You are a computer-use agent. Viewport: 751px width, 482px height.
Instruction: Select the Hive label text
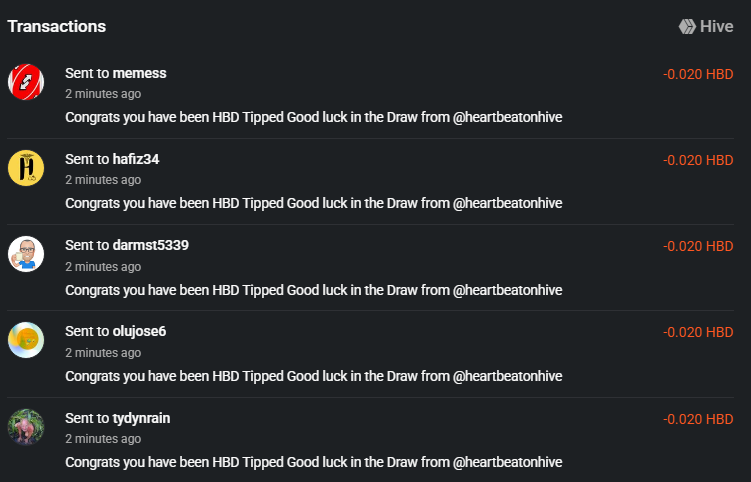click(x=717, y=26)
